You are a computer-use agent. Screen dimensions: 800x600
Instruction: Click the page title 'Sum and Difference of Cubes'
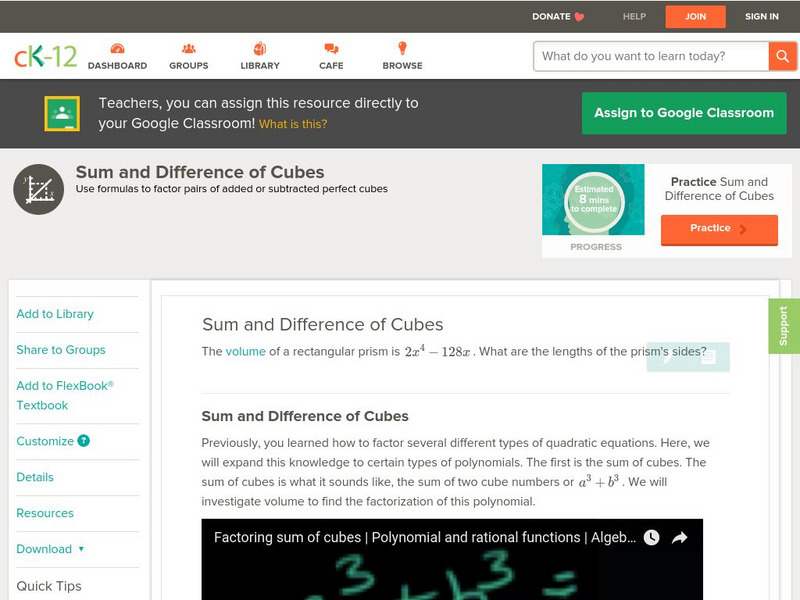pyautogui.click(x=200, y=172)
